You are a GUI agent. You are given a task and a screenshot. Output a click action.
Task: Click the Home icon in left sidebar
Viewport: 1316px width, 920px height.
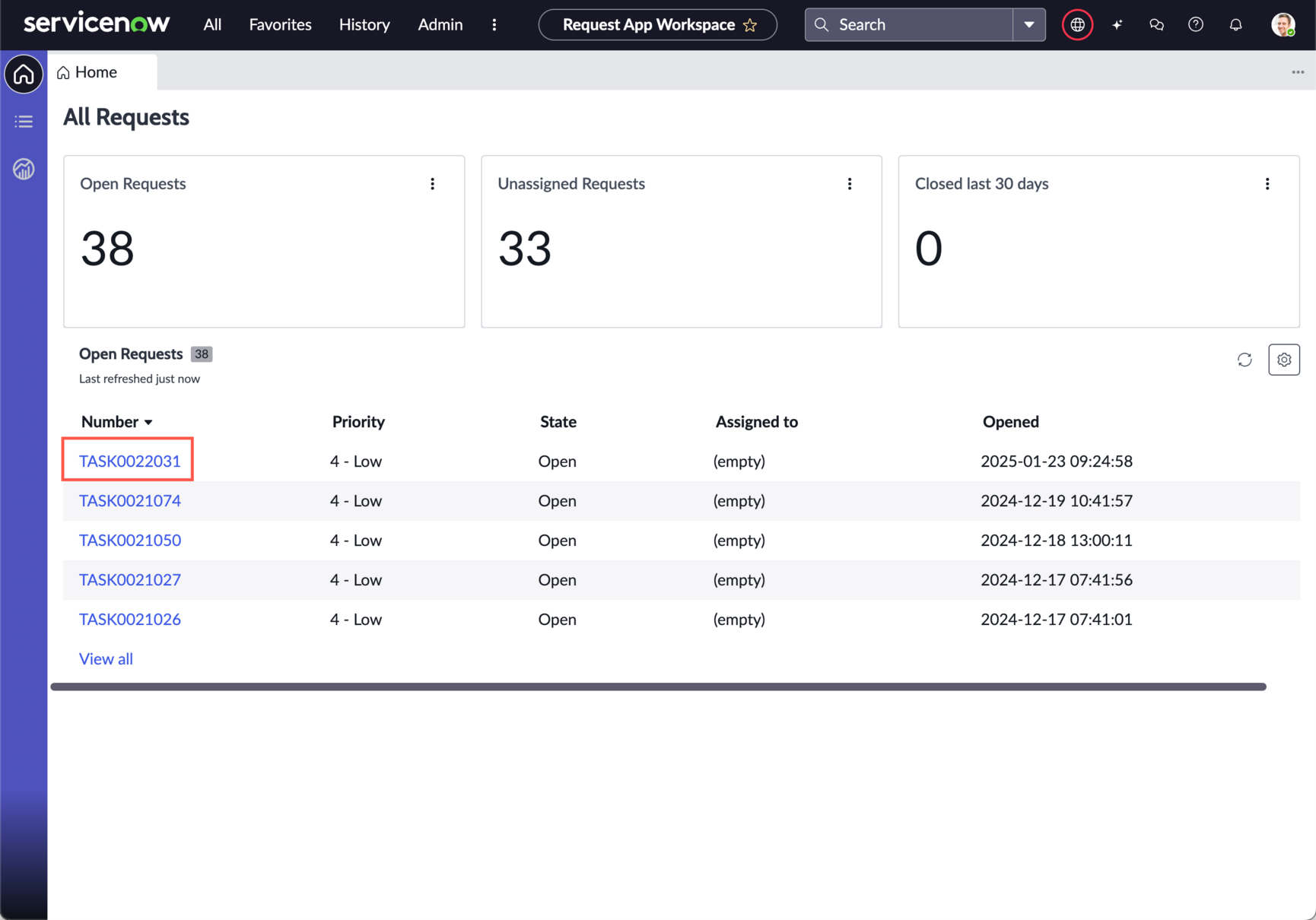pos(24,74)
